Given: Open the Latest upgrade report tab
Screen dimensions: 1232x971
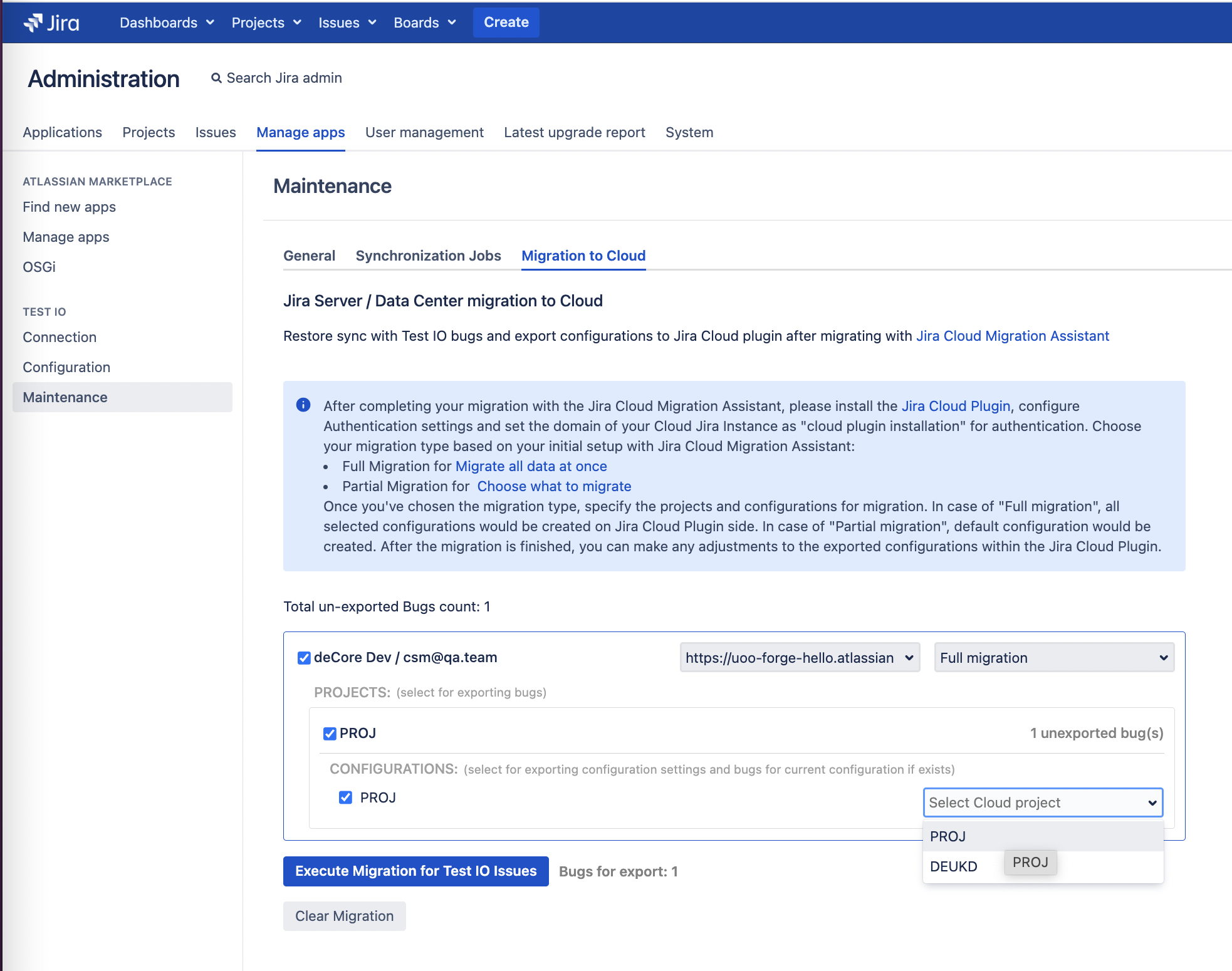Looking at the screenshot, I should pos(575,132).
